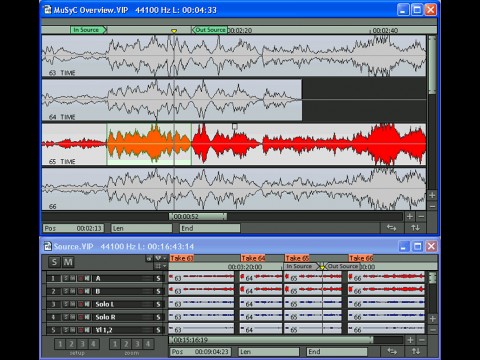
Task: Select the 64 TIME waveform track
Action: (x=172, y=100)
